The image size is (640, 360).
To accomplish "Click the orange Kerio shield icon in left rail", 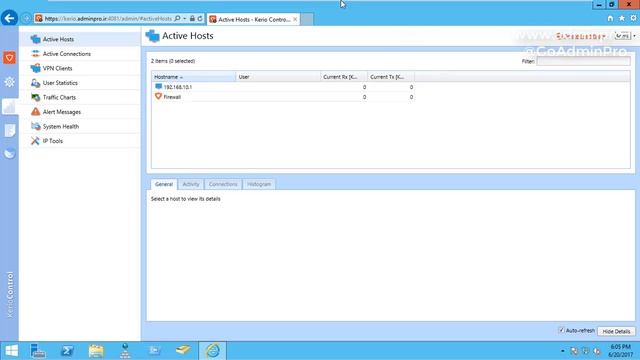I will click(x=9, y=58).
